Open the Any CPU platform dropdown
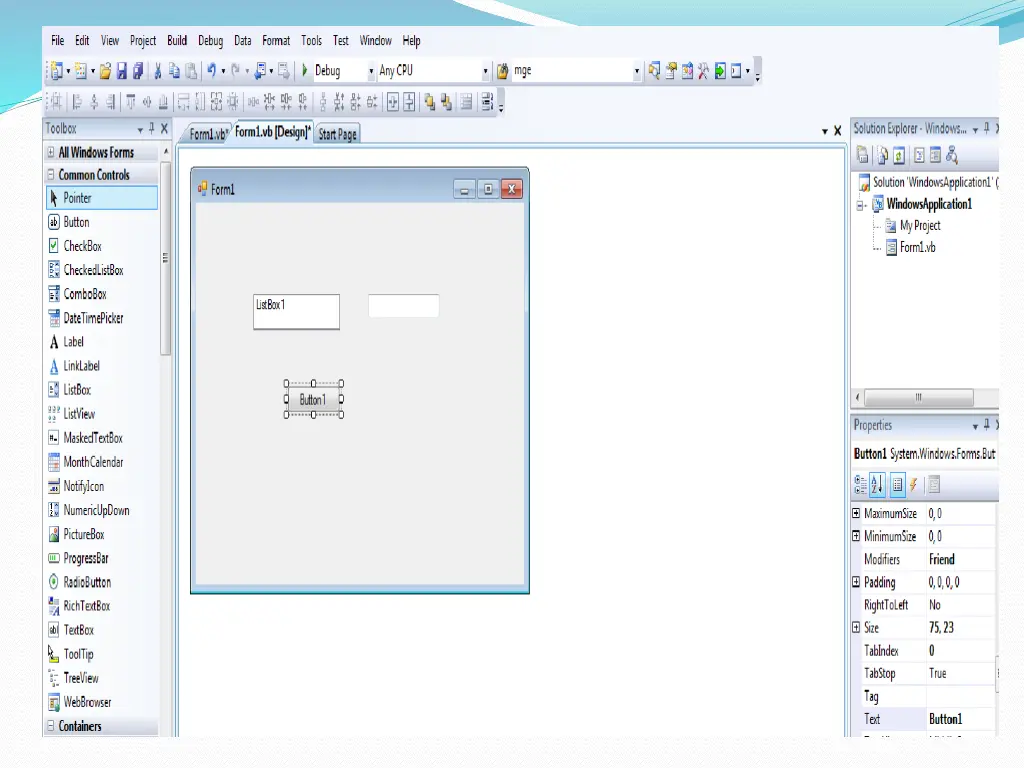The width and height of the screenshot is (1024, 768). (x=485, y=71)
